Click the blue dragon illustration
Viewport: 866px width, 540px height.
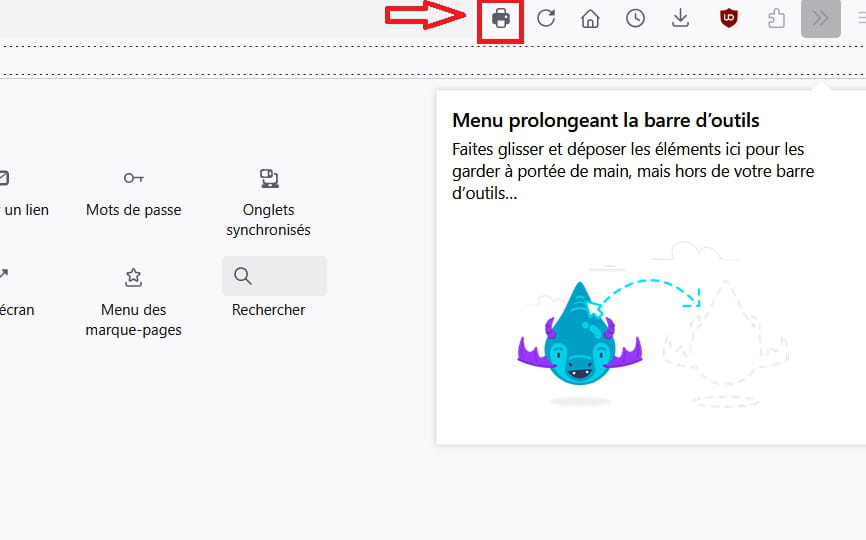point(580,340)
